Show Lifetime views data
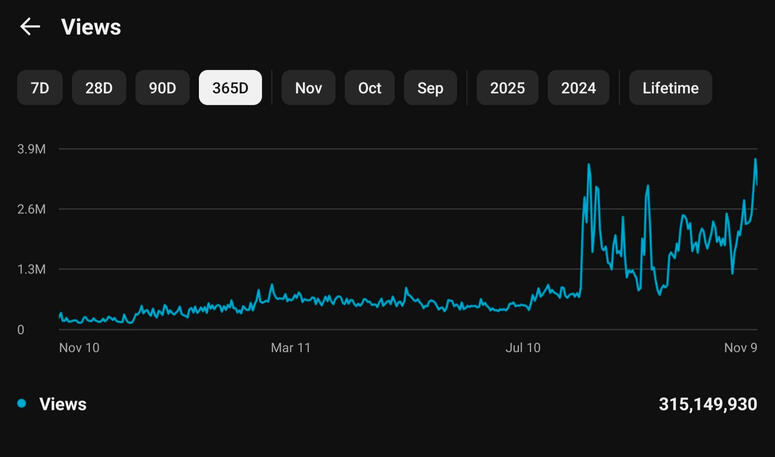 [x=670, y=88]
